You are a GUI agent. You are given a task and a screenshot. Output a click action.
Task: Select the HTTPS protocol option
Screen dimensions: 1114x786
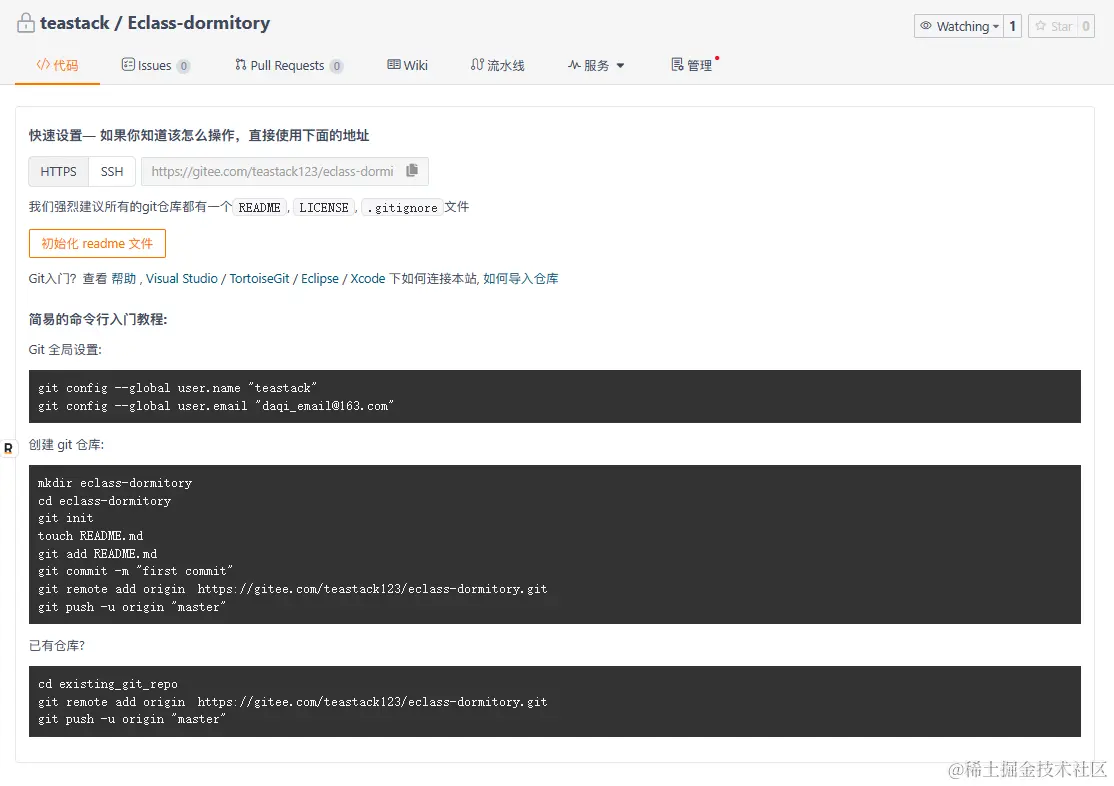click(x=58, y=171)
